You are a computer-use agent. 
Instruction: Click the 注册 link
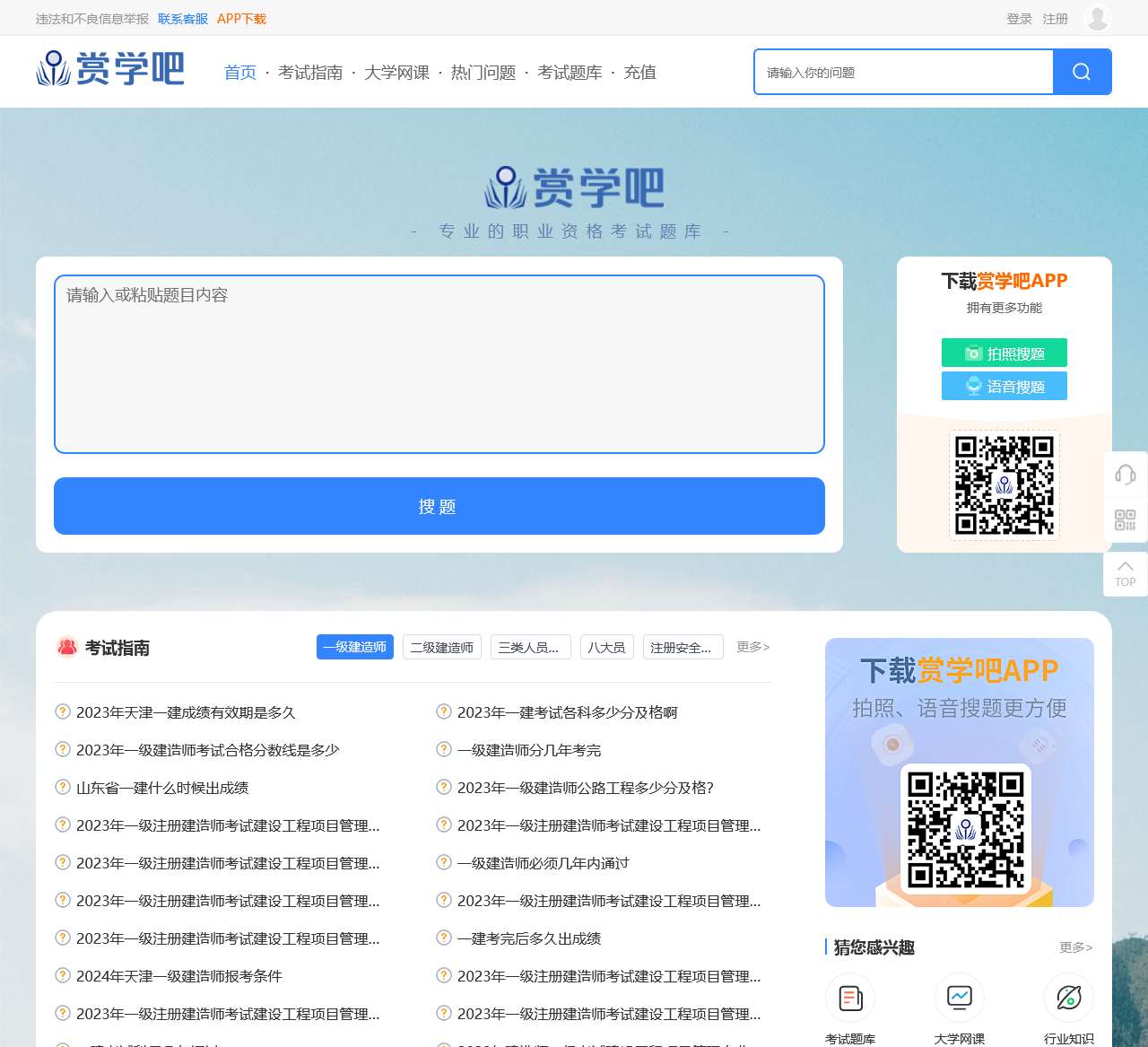[1056, 19]
